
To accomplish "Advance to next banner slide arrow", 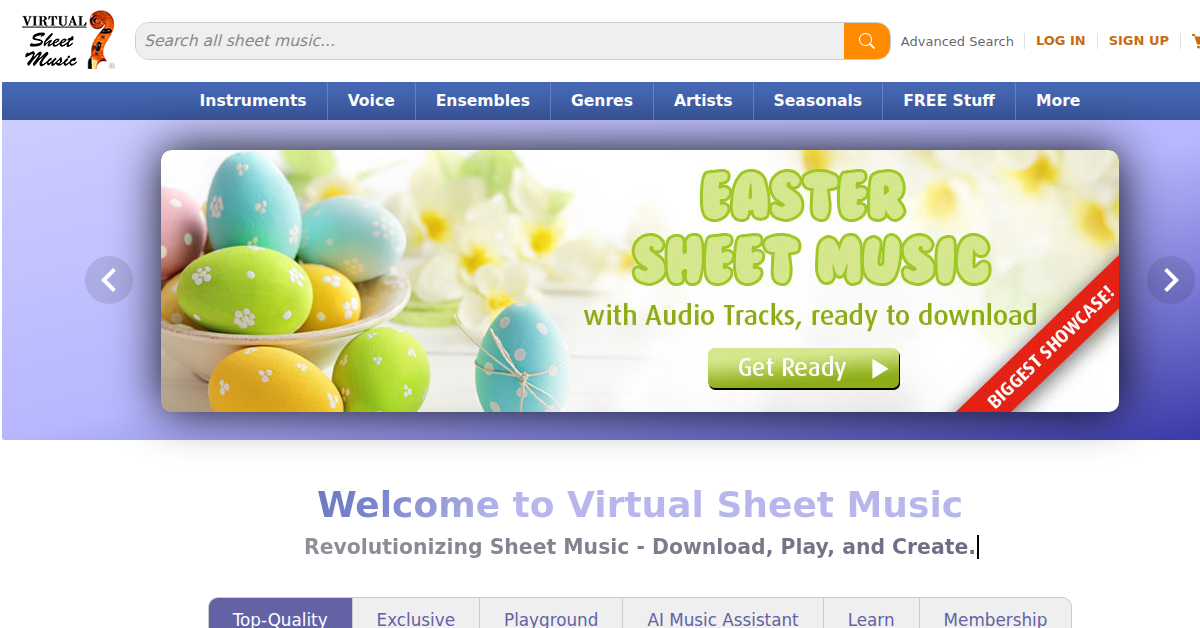I will pos(1170,280).
